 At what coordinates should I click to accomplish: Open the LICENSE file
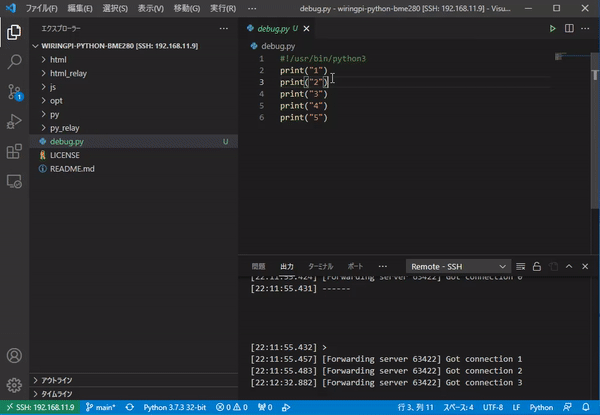133,155
